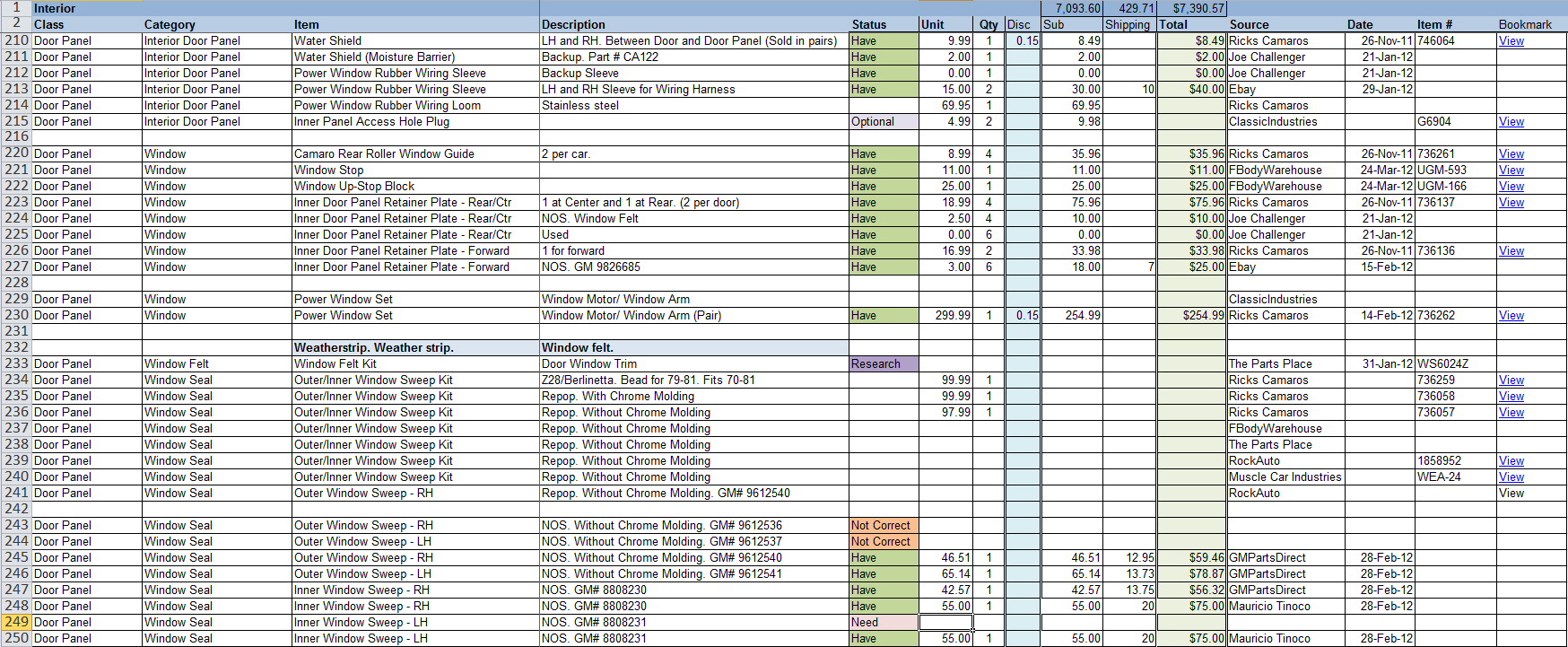This screenshot has width=1568, height=647.
Task: Click the View link on the Window Stop row
Action: 1511,170
